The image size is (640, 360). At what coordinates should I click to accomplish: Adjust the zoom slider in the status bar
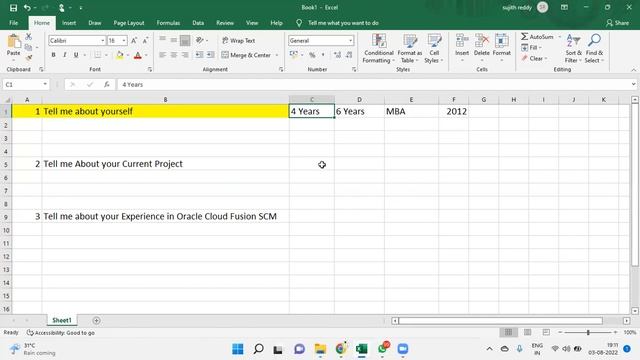(588, 332)
